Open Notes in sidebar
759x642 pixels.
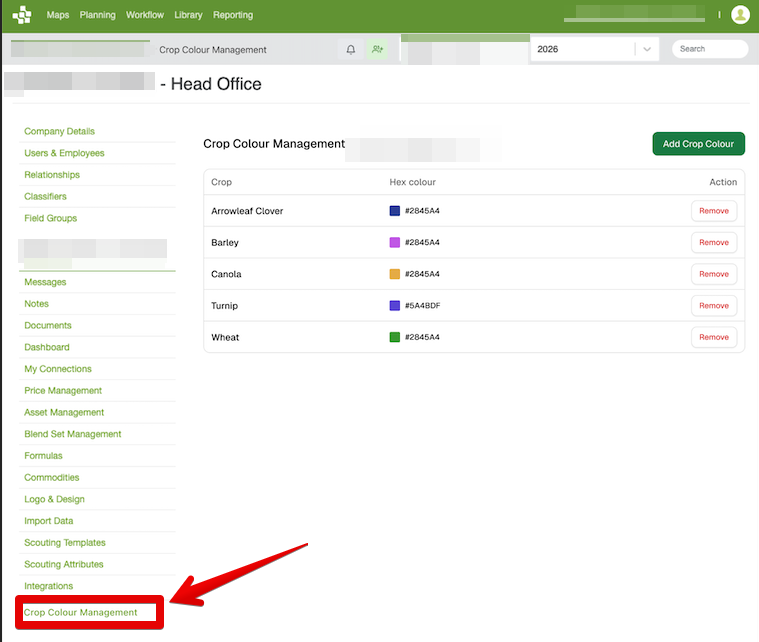36,304
